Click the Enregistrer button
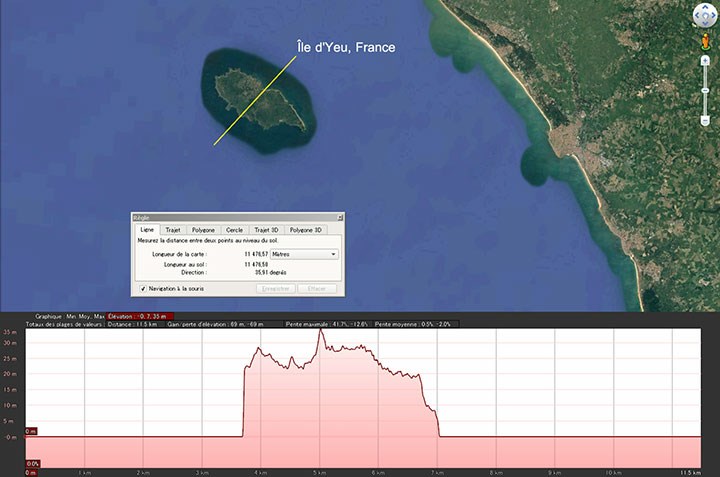 point(276,289)
